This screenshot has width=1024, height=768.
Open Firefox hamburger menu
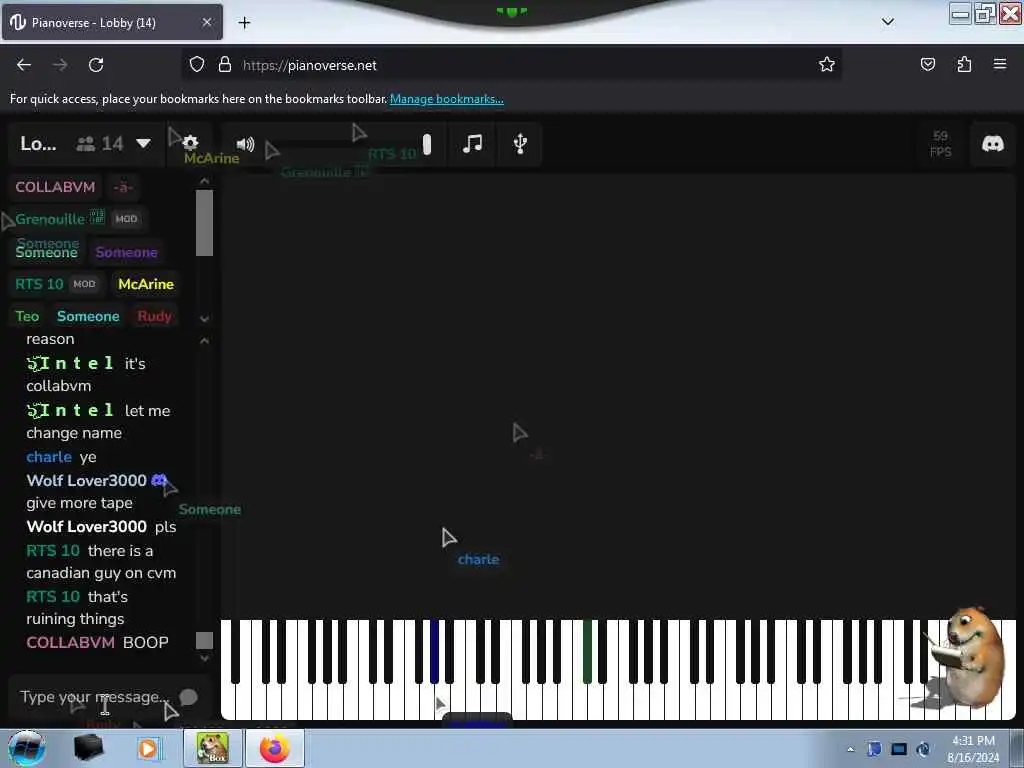1000,64
